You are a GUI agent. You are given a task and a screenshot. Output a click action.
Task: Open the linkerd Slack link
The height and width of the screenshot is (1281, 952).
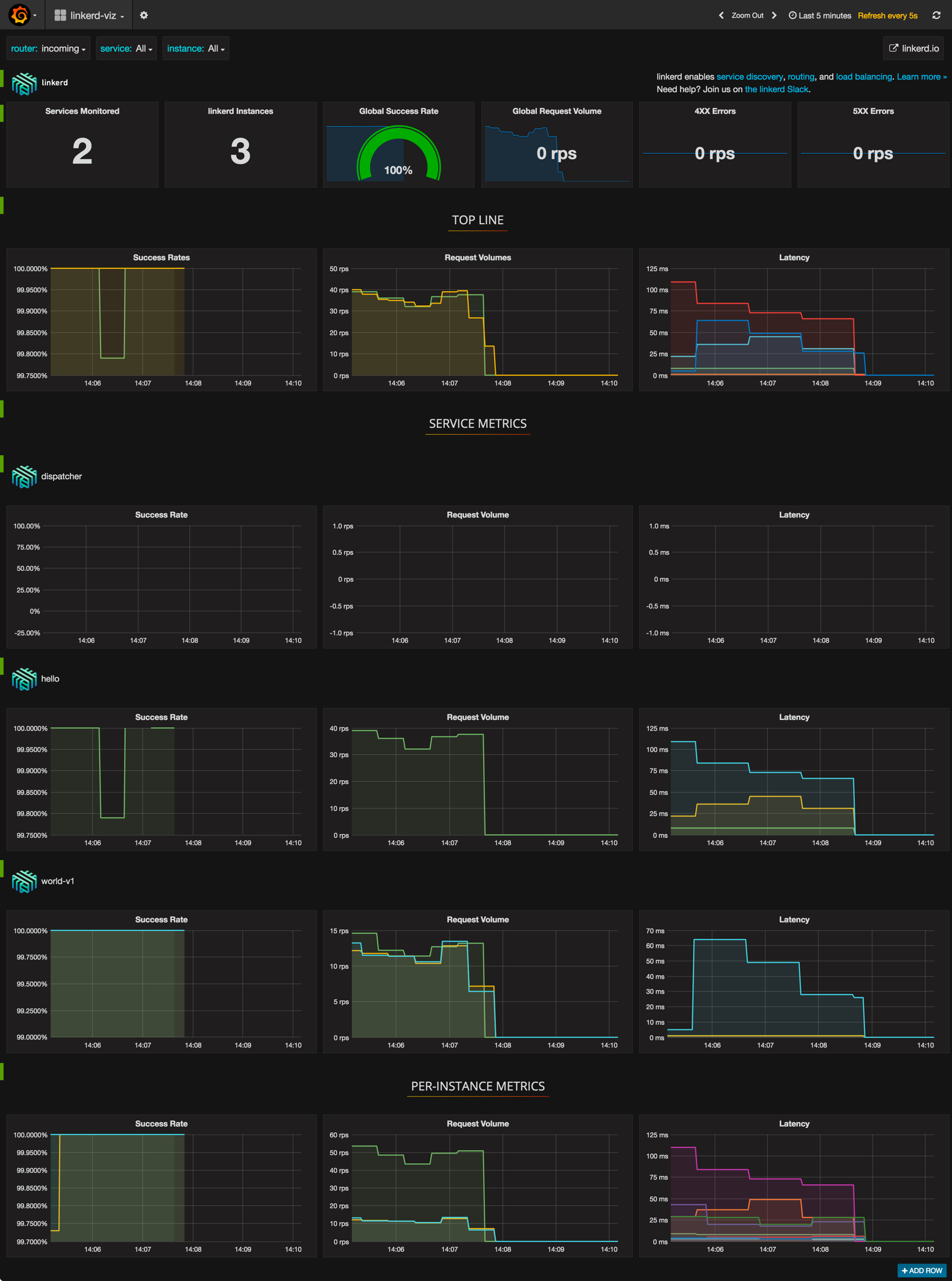pyautogui.click(x=777, y=89)
